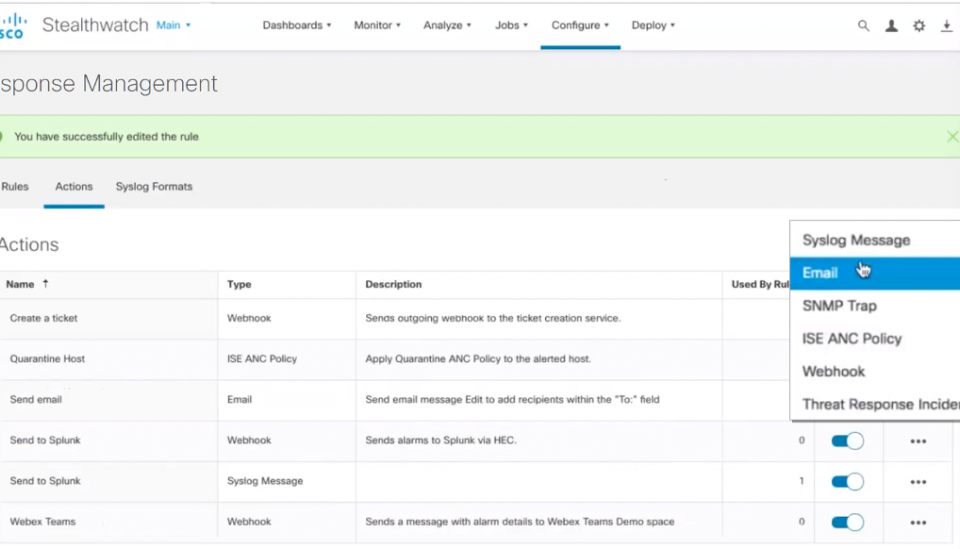The width and height of the screenshot is (960, 549).
Task: Sort by Name column arrow
Action: point(45,283)
